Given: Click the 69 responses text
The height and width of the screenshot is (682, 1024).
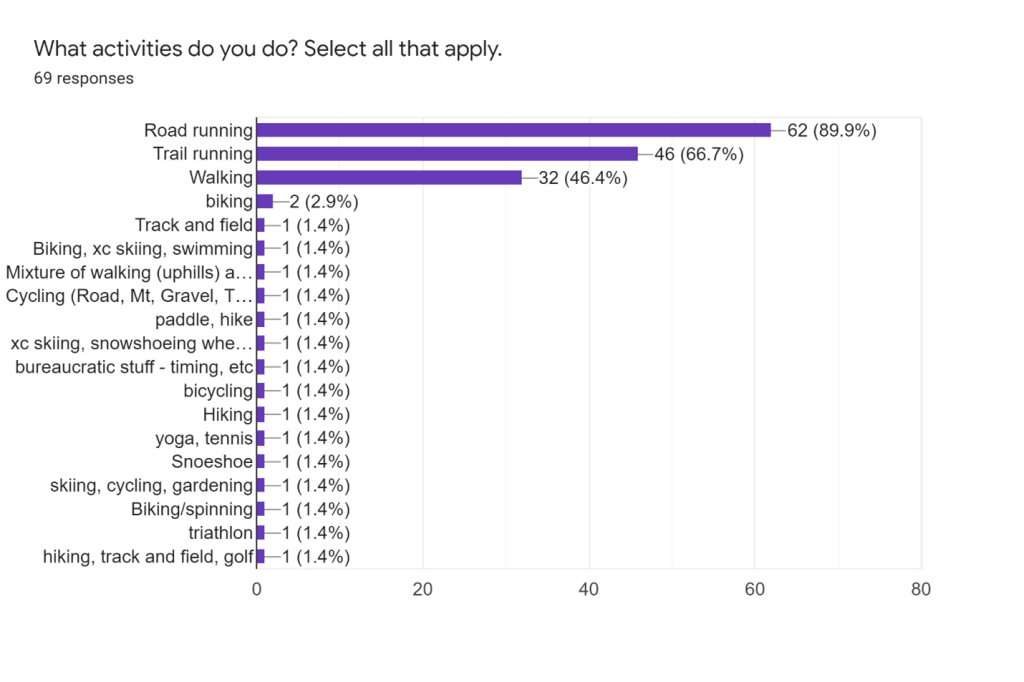Looking at the screenshot, I should pos(84,78).
